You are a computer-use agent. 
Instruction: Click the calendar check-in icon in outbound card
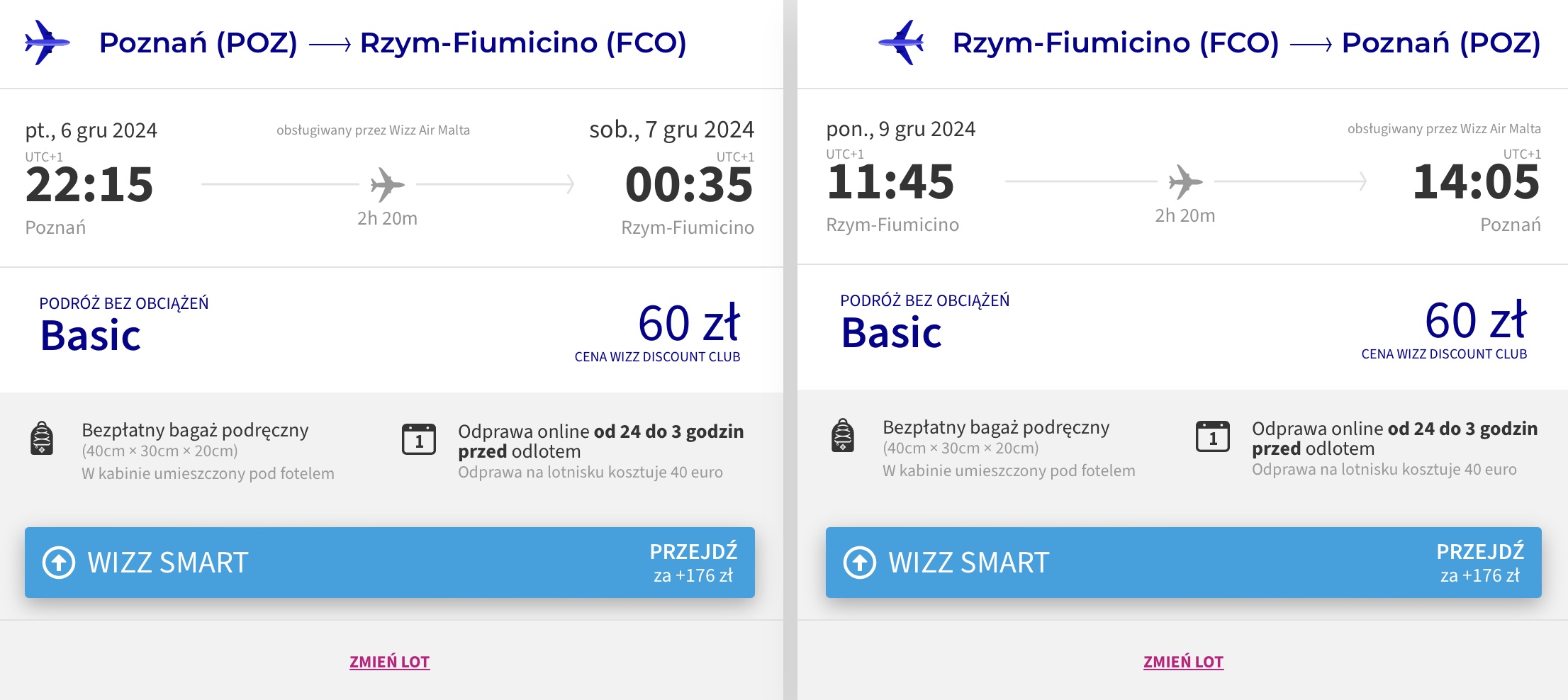(x=419, y=439)
